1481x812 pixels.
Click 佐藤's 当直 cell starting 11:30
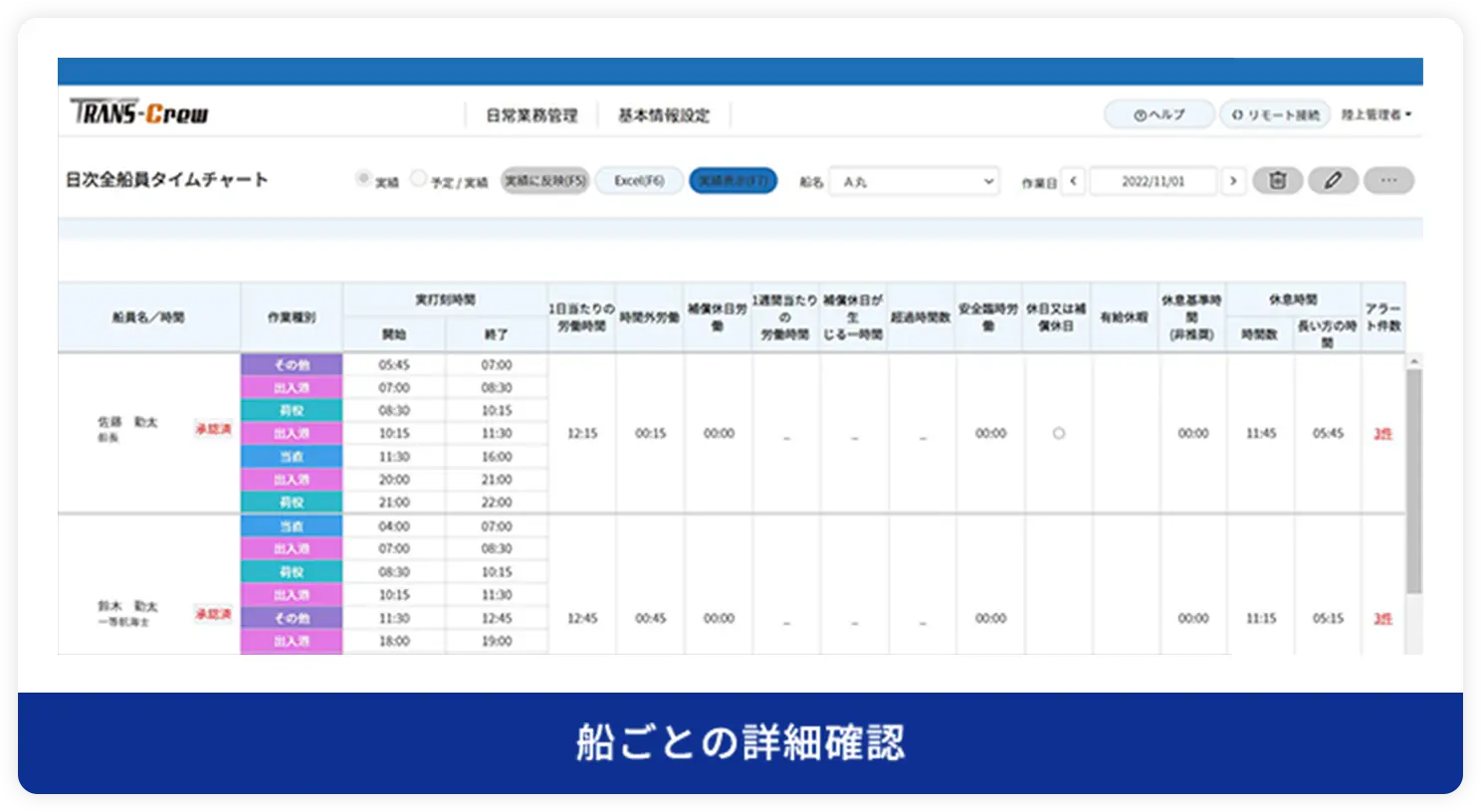pos(292,456)
